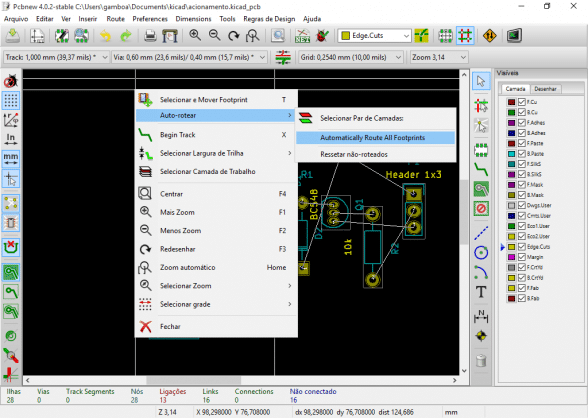
Task: Click the redraw view toolbar icon
Action: pos(234,36)
